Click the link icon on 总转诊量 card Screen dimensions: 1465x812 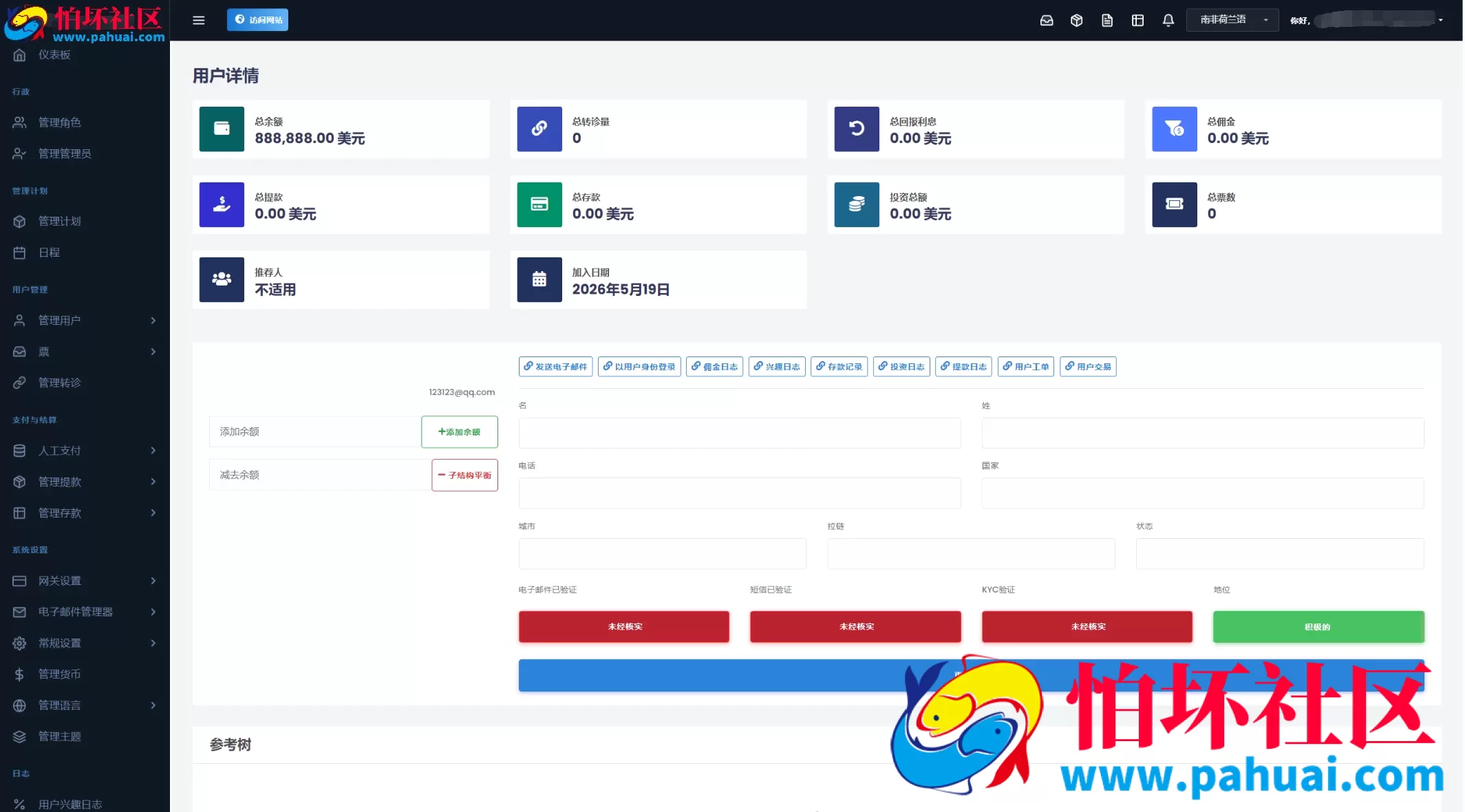coord(539,129)
